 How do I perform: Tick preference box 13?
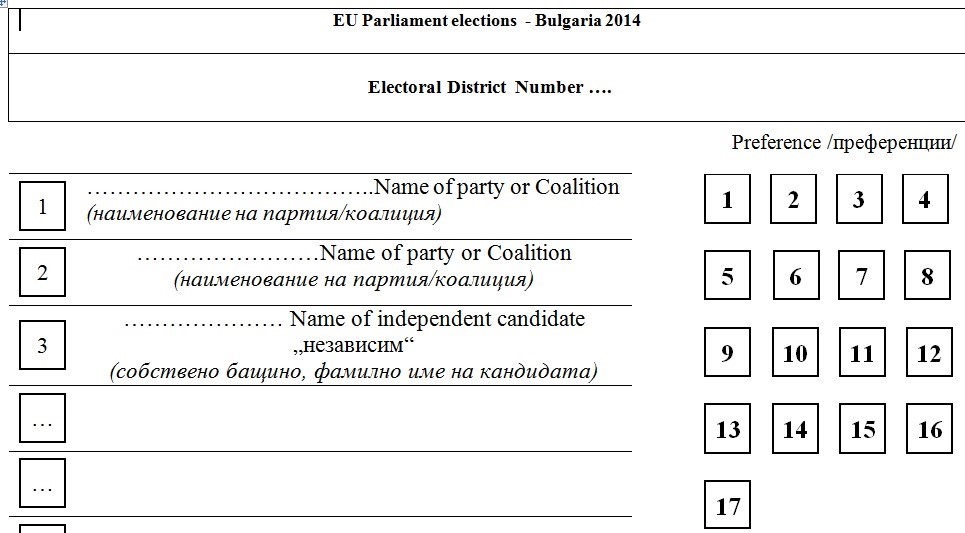tap(727, 429)
